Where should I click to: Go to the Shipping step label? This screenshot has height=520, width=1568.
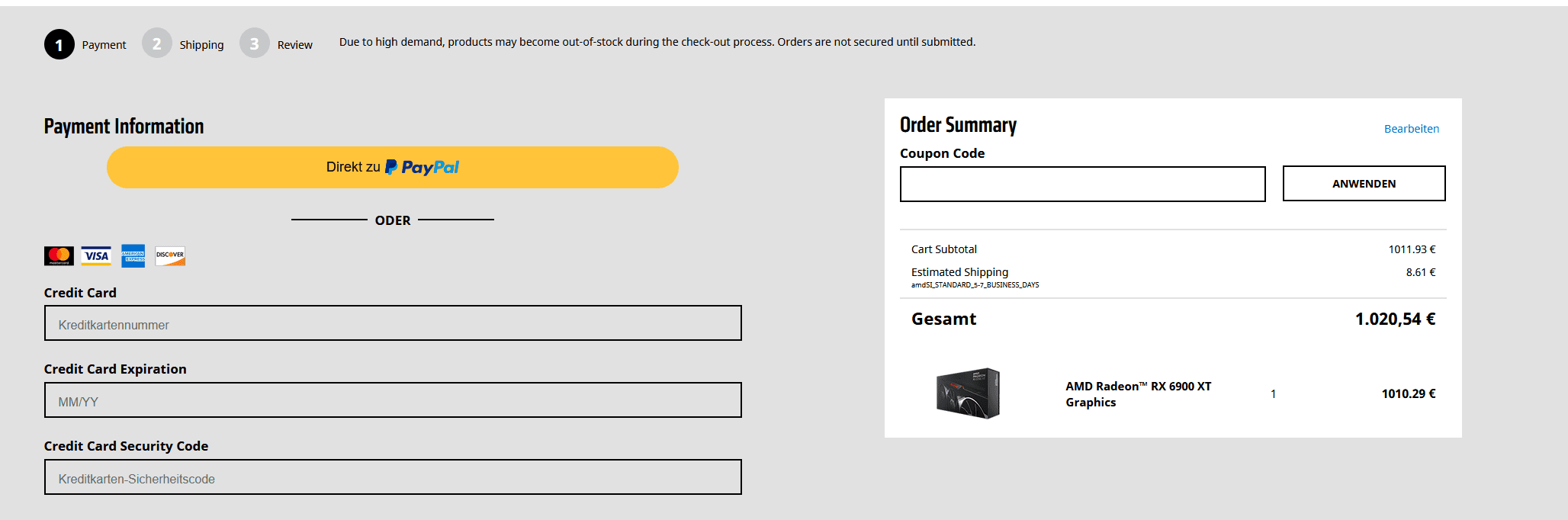click(x=201, y=45)
